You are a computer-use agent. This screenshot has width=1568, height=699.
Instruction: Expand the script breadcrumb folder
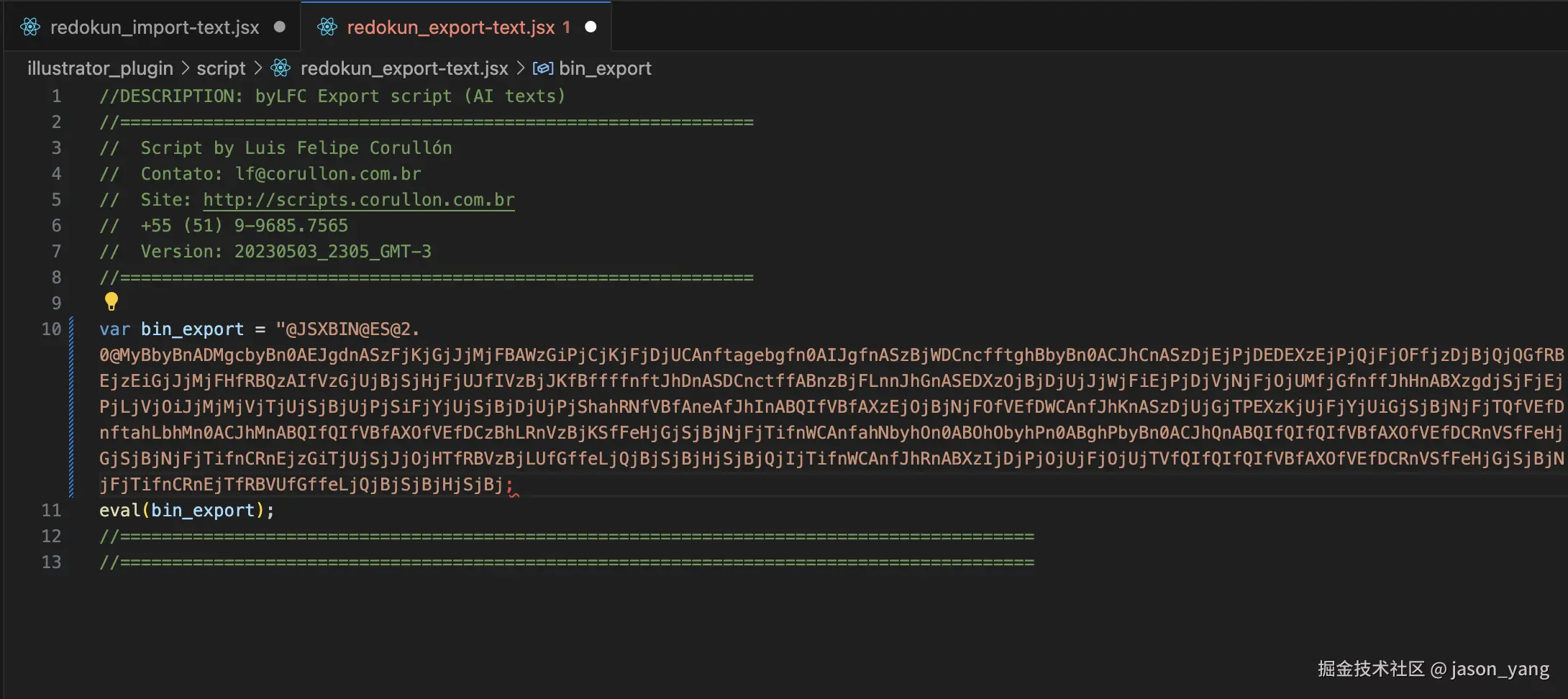[x=221, y=68]
